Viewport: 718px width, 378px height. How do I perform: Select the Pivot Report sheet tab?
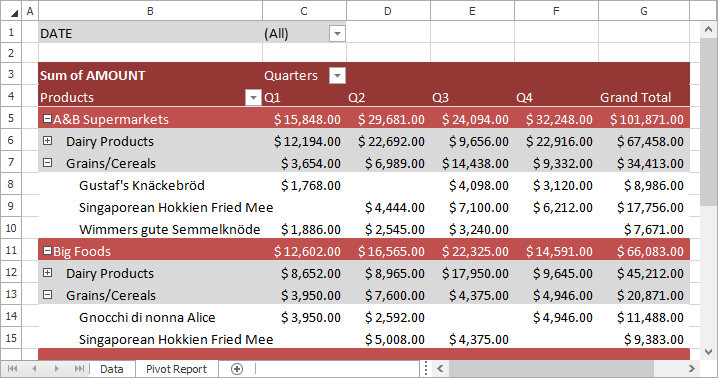pyautogui.click(x=176, y=369)
